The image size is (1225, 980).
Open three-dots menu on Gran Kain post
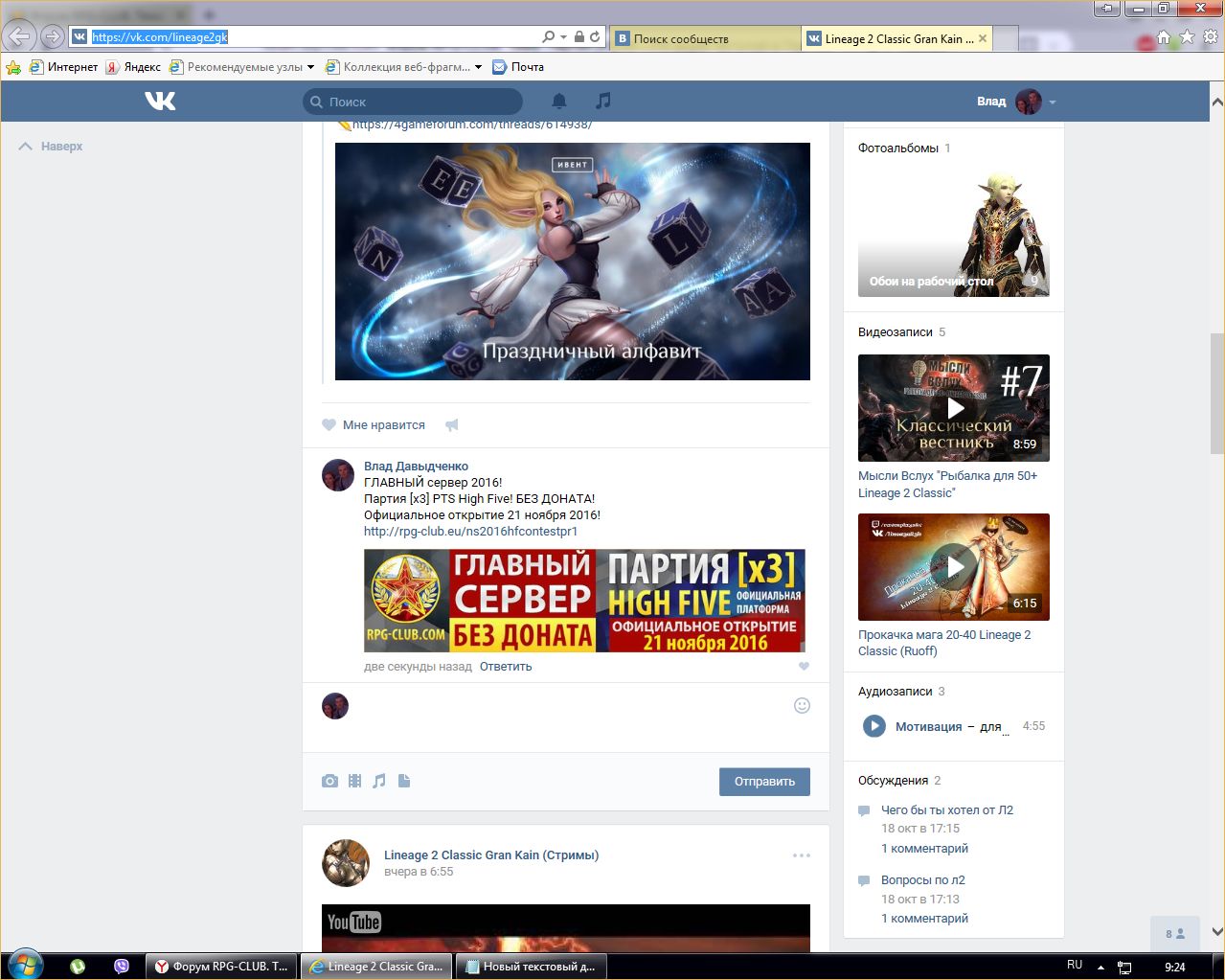(801, 855)
